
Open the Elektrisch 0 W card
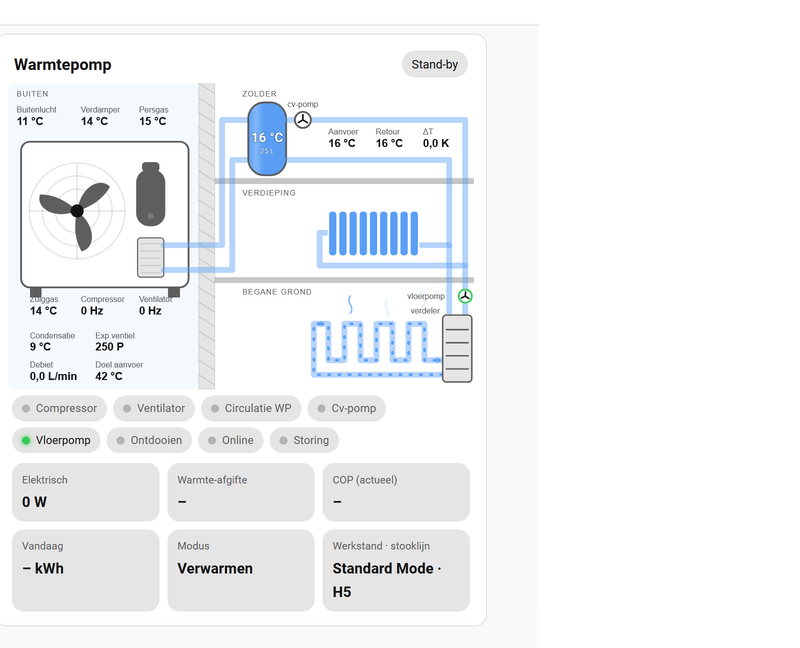[86, 492]
